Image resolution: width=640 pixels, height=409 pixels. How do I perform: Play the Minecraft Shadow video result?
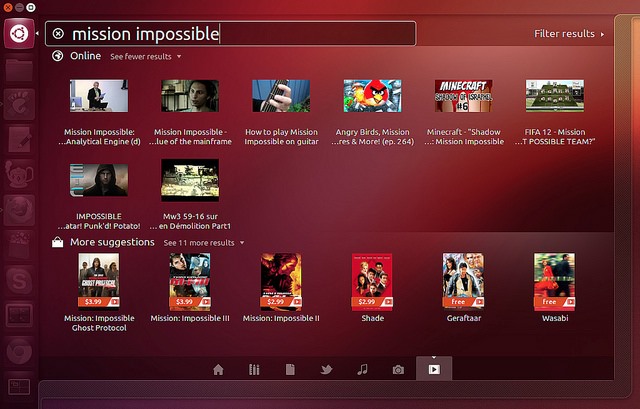point(463,96)
